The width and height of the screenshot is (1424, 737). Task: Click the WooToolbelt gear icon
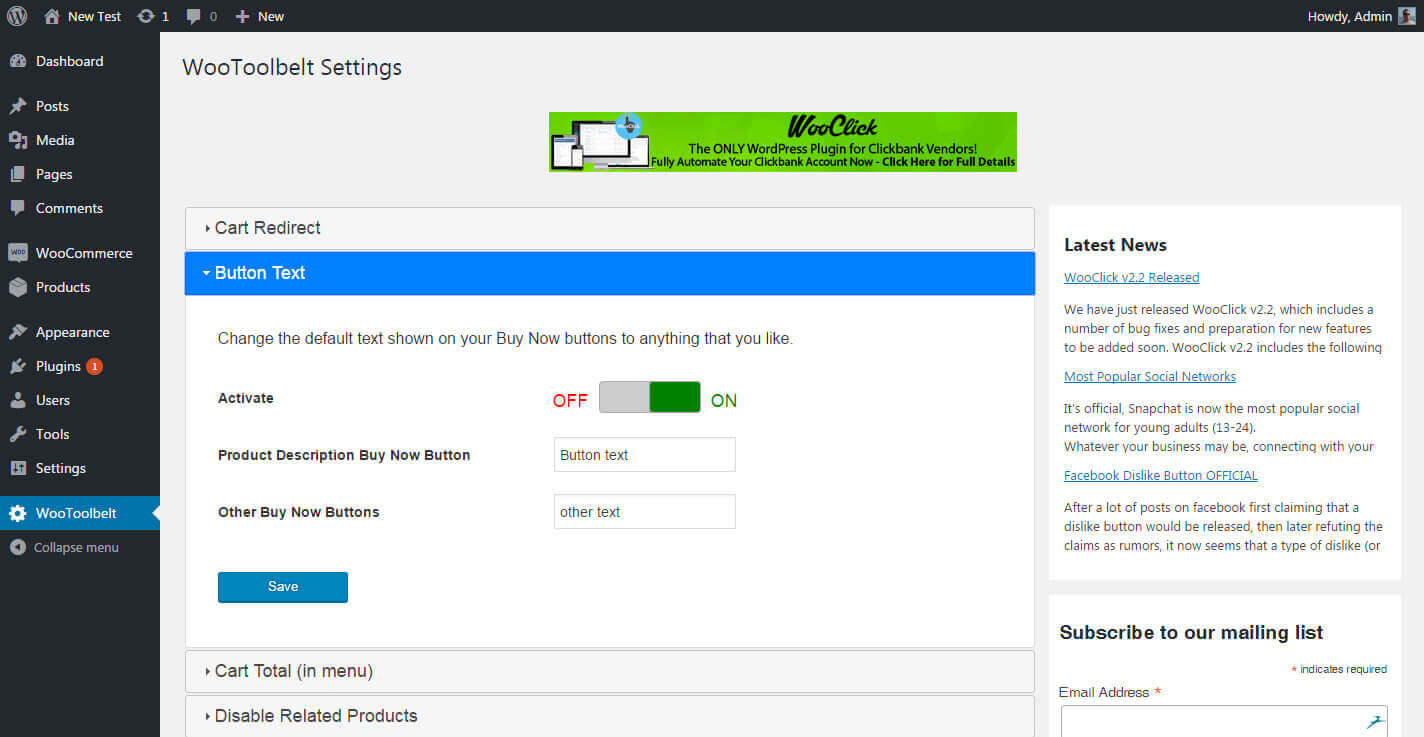click(18, 513)
